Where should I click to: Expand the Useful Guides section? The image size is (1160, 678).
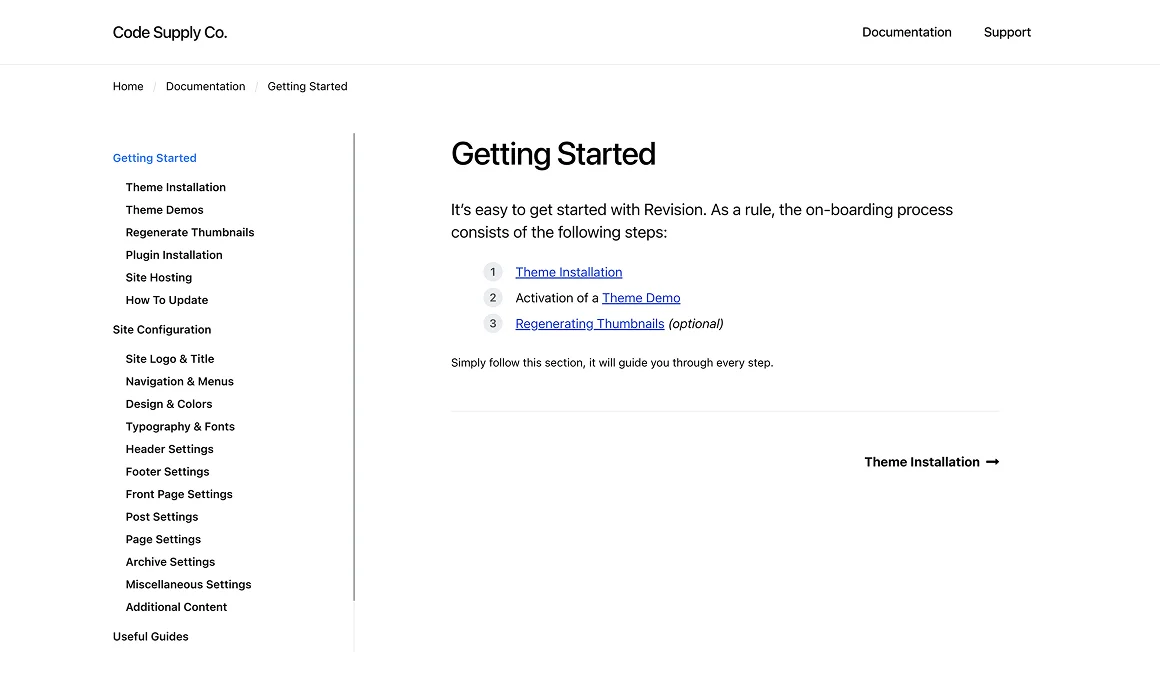(150, 637)
